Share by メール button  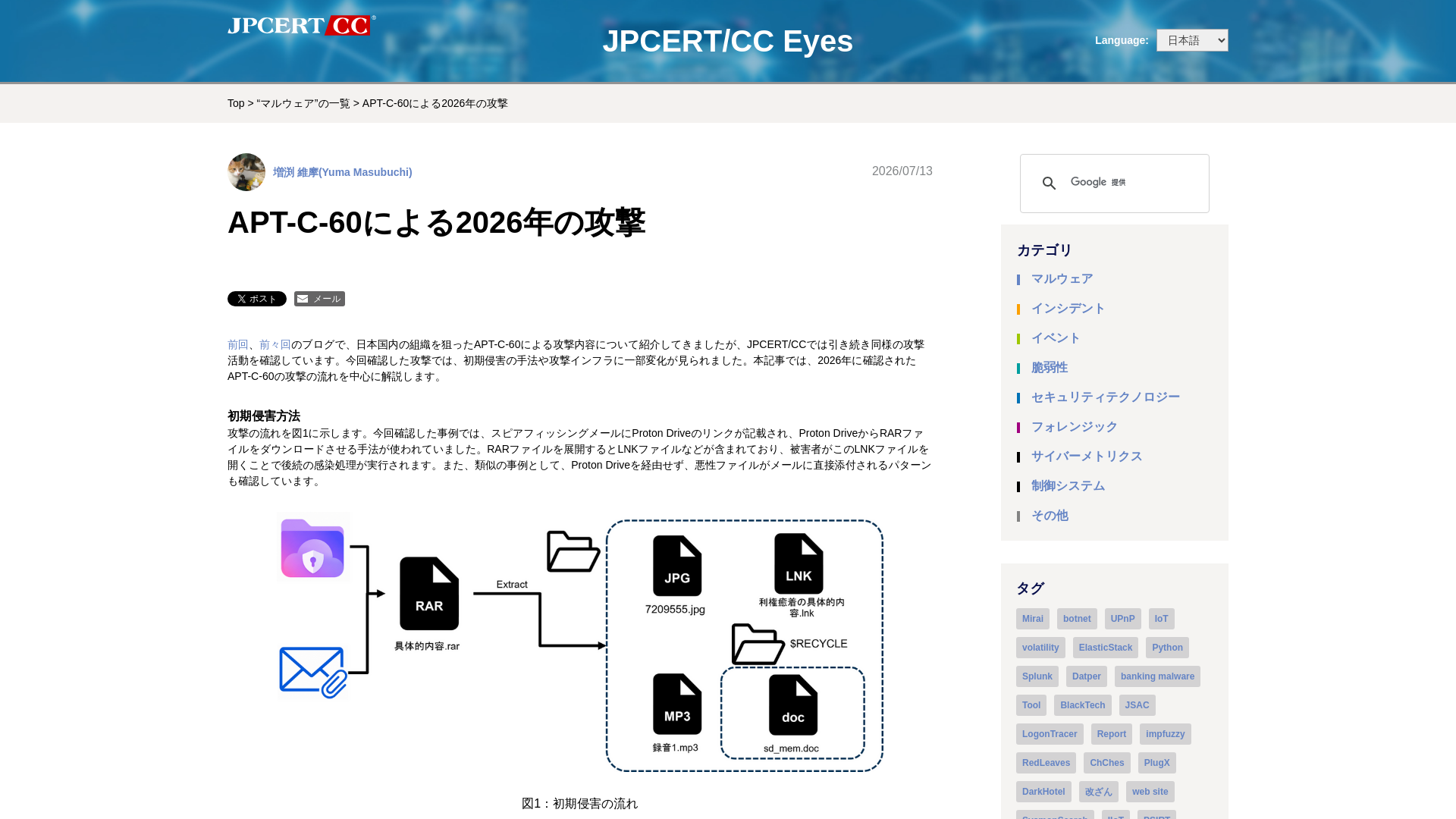pyautogui.click(x=319, y=299)
